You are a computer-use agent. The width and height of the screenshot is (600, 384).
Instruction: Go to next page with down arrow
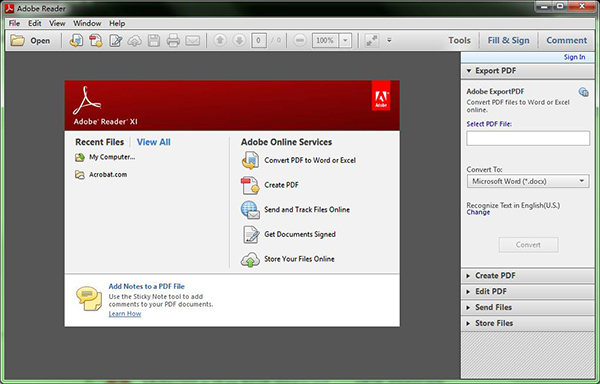click(x=239, y=40)
